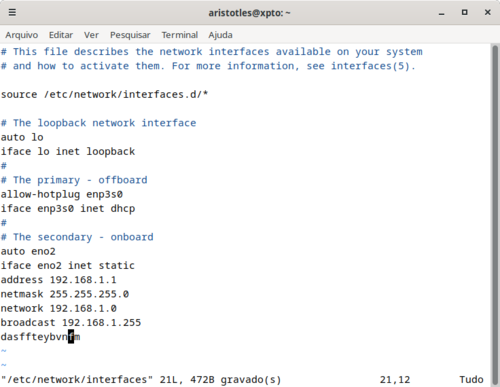Open the Terminal menu
The image size is (500, 387).
point(180,35)
